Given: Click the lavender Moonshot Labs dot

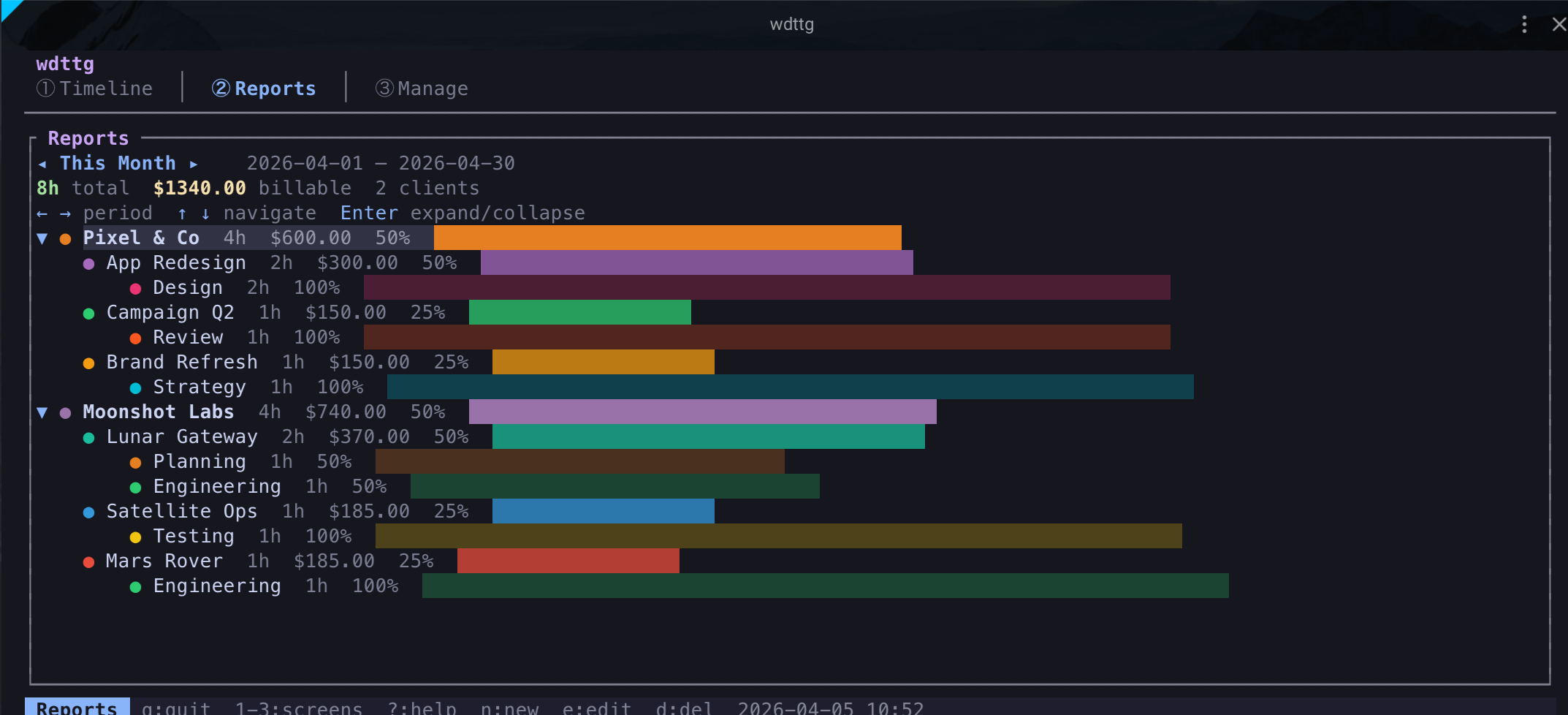Looking at the screenshot, I should coord(65,413).
